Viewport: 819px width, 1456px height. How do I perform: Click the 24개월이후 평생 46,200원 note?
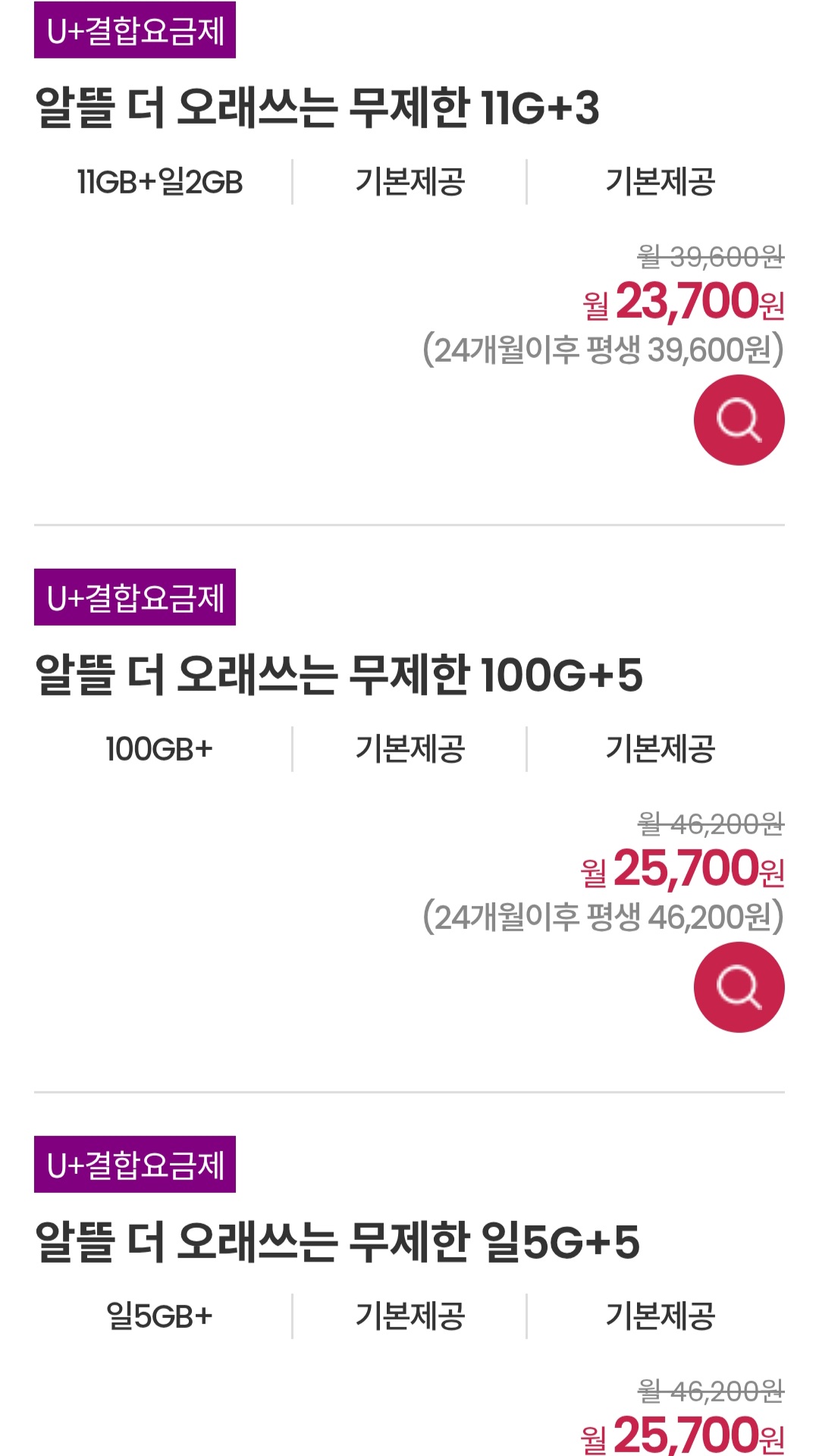604,917
